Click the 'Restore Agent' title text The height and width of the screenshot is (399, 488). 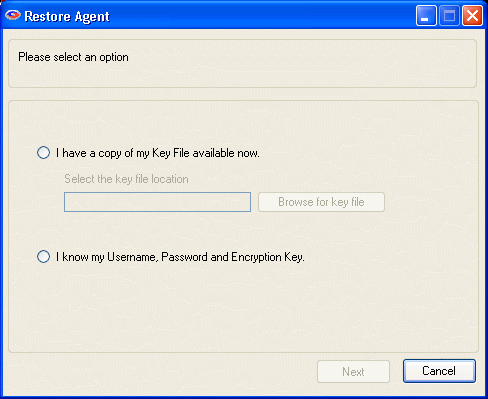[67, 16]
